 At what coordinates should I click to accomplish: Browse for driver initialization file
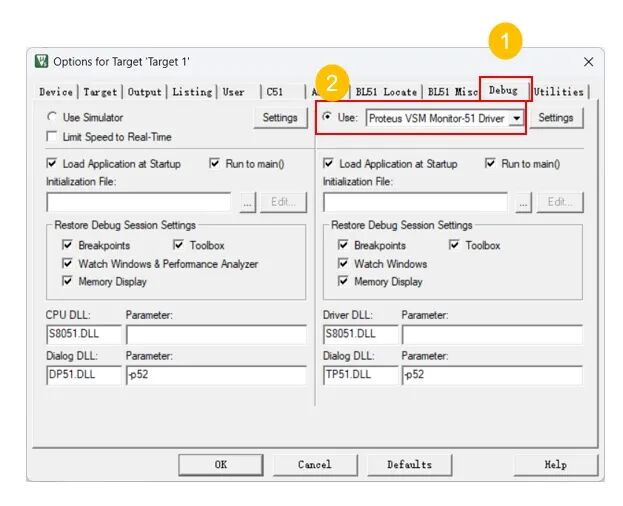tap(523, 203)
